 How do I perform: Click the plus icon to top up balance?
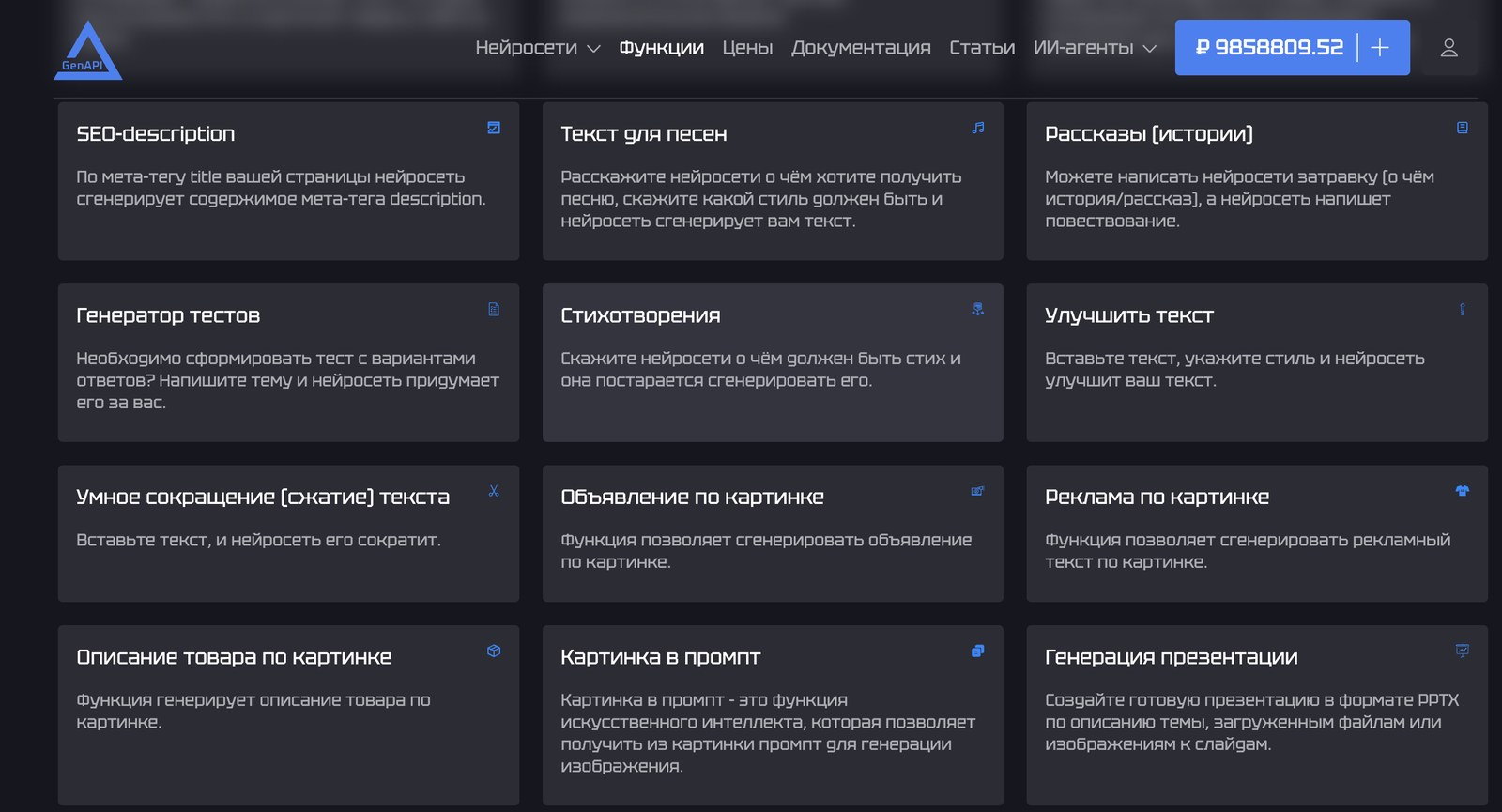pyautogui.click(x=1380, y=47)
